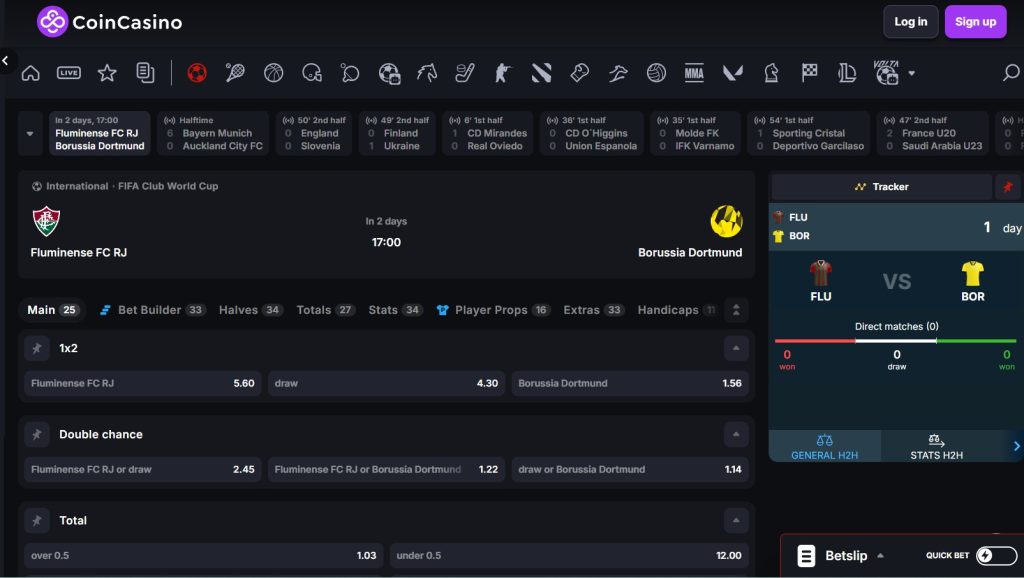
Task: Pin the Tracker widget
Action: pyautogui.click(x=1008, y=187)
